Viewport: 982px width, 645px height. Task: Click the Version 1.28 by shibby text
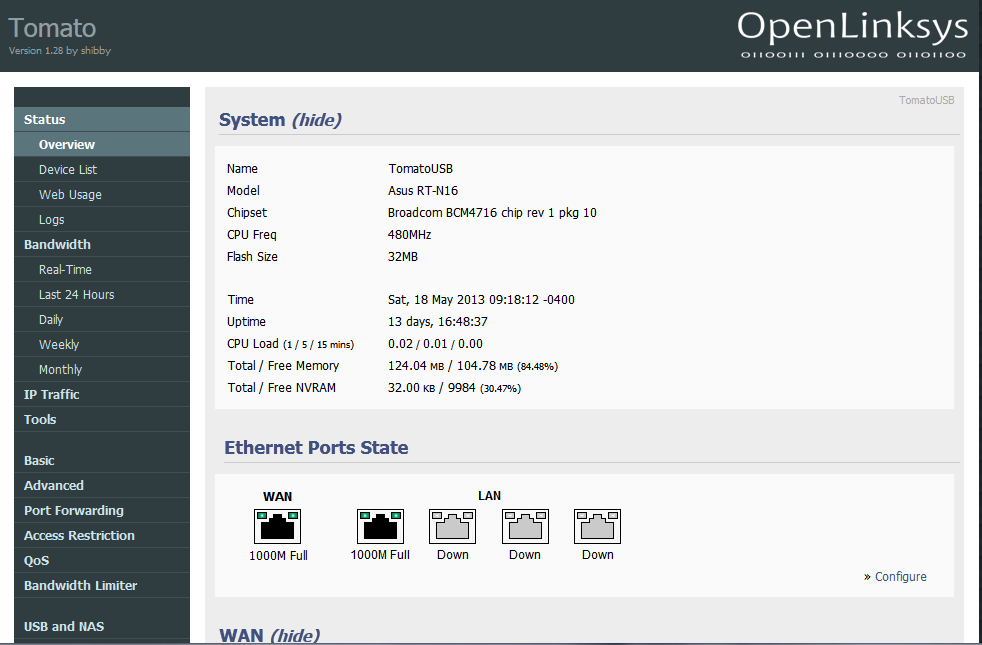59,51
